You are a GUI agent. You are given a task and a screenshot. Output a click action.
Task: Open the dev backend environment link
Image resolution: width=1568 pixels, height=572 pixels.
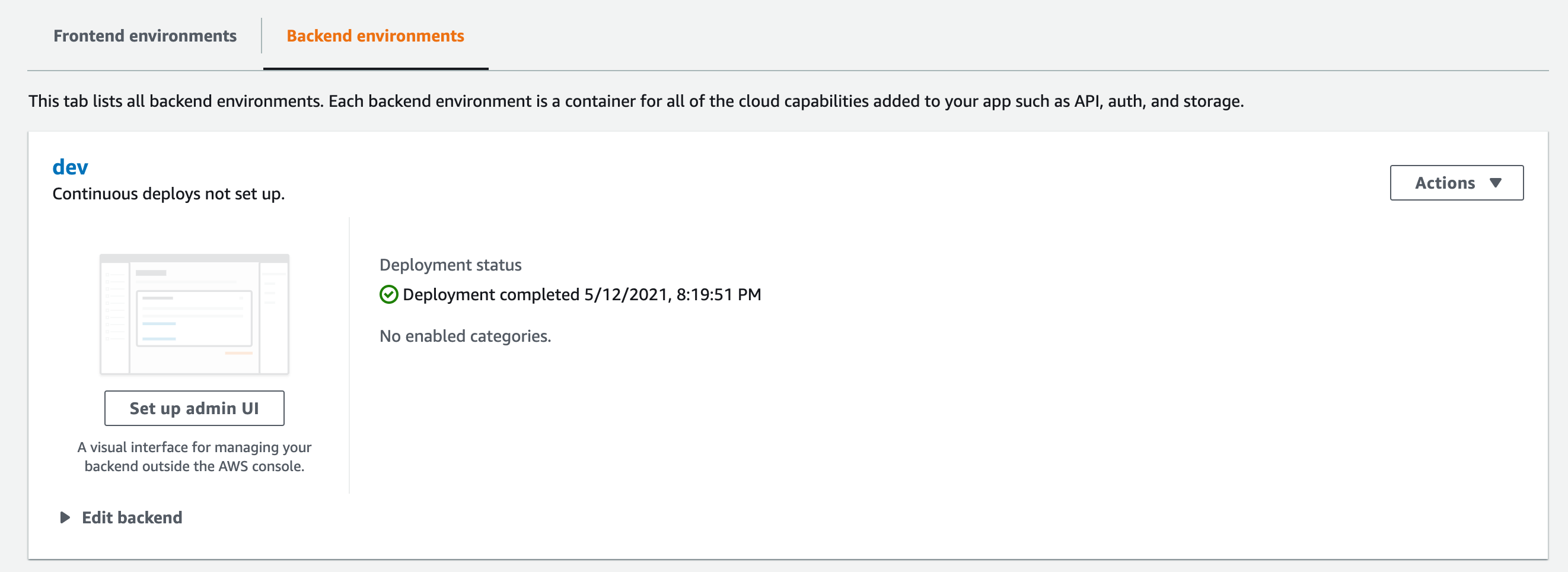pos(70,167)
